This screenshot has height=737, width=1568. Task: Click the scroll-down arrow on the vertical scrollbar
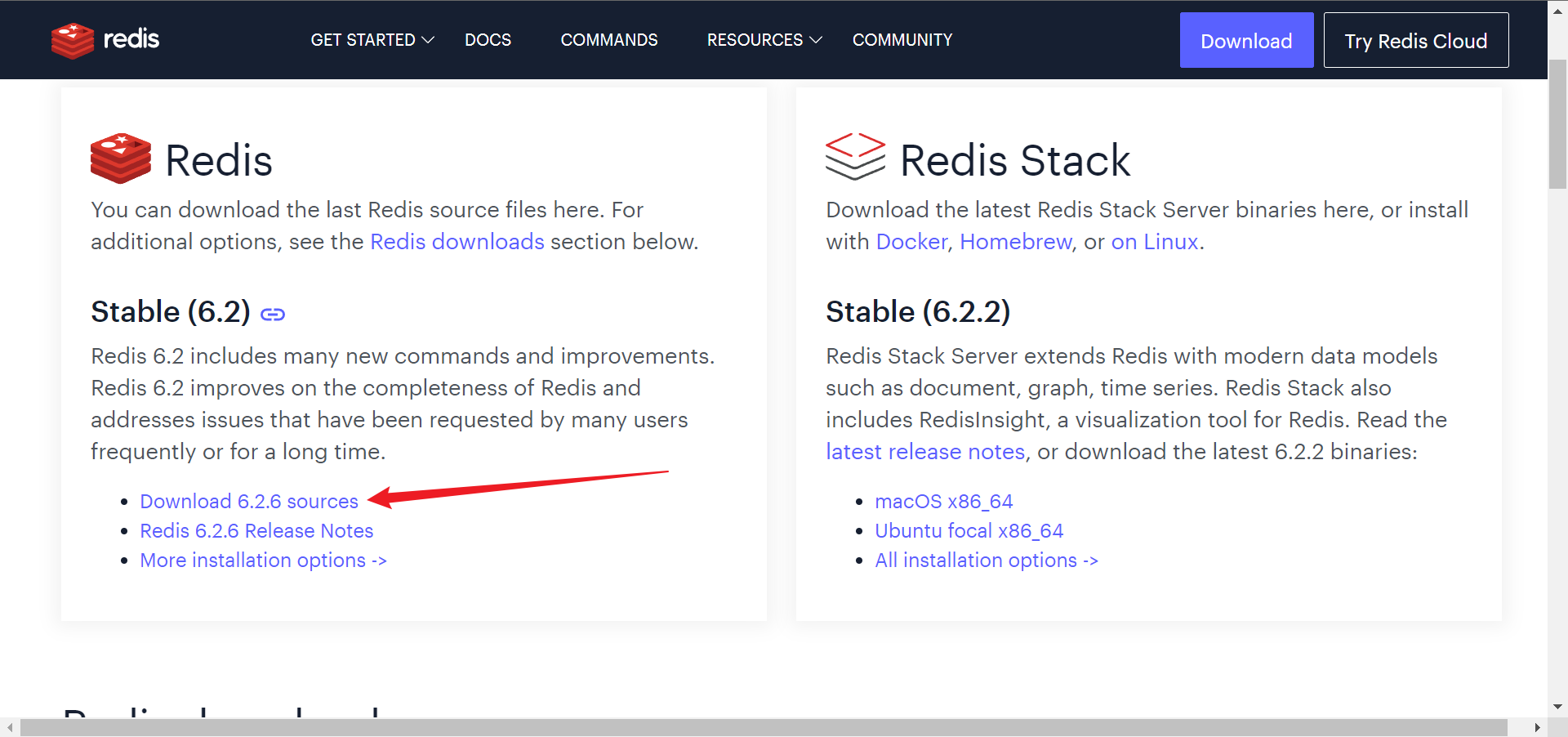pyautogui.click(x=1555, y=706)
